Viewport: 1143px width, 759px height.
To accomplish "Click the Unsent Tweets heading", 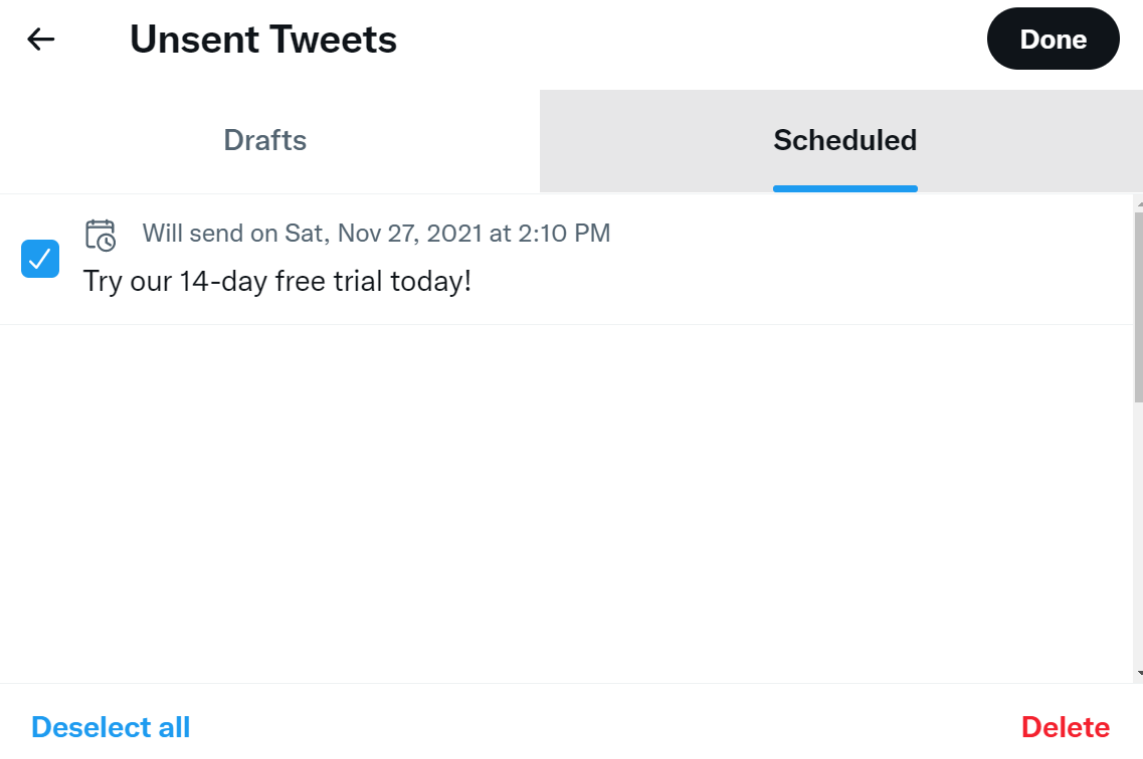I will click(263, 38).
